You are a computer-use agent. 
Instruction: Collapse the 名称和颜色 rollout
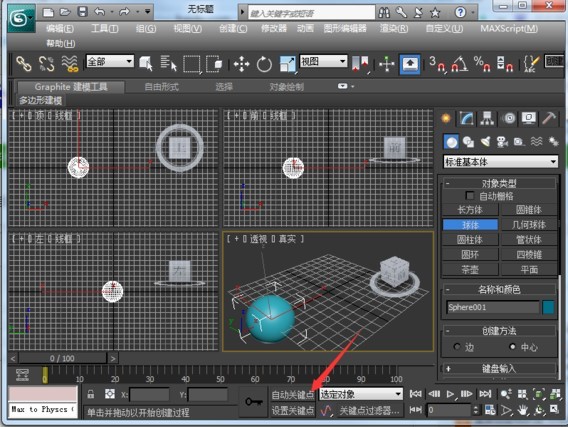pos(499,289)
